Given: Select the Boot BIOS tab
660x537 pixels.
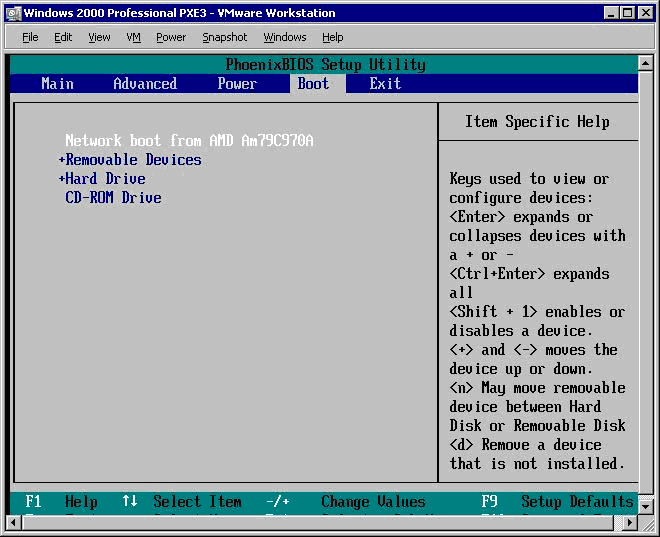Looking at the screenshot, I should (x=317, y=84).
